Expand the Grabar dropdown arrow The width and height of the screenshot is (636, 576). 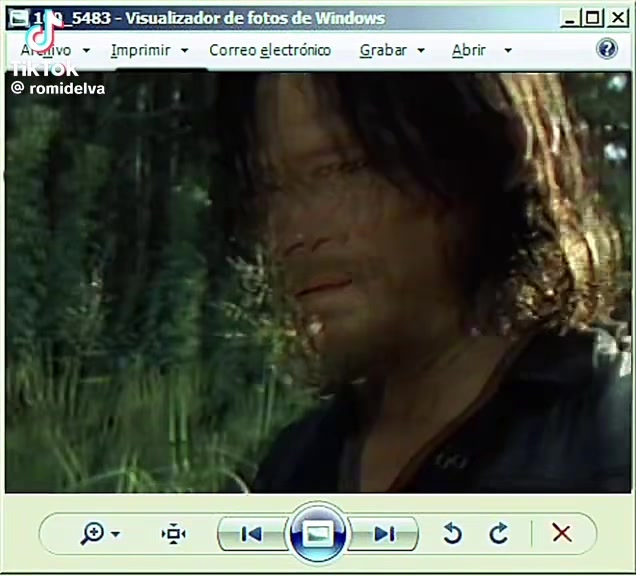pyautogui.click(x=421, y=51)
